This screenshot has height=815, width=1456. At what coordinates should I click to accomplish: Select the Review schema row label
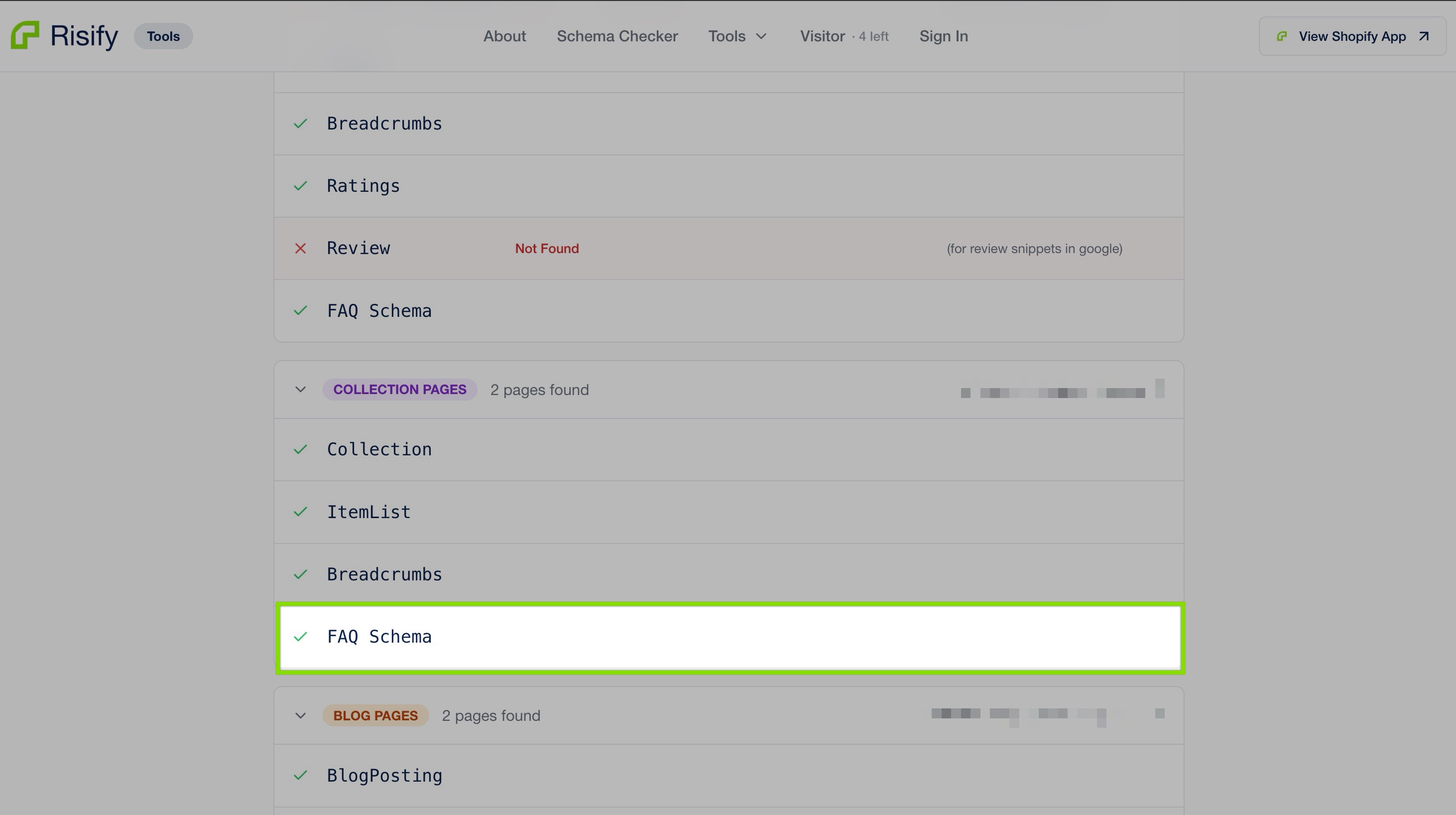[359, 248]
